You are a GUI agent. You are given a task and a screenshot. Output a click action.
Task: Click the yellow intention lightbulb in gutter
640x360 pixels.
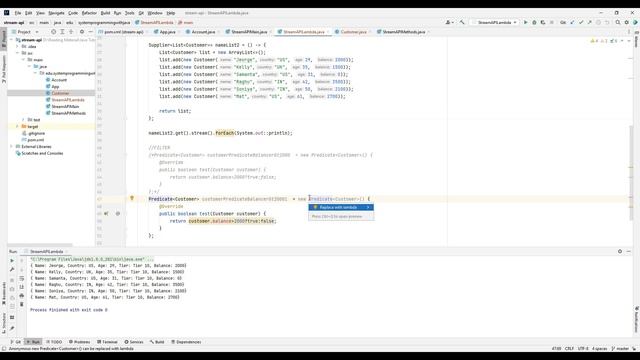[132, 198]
